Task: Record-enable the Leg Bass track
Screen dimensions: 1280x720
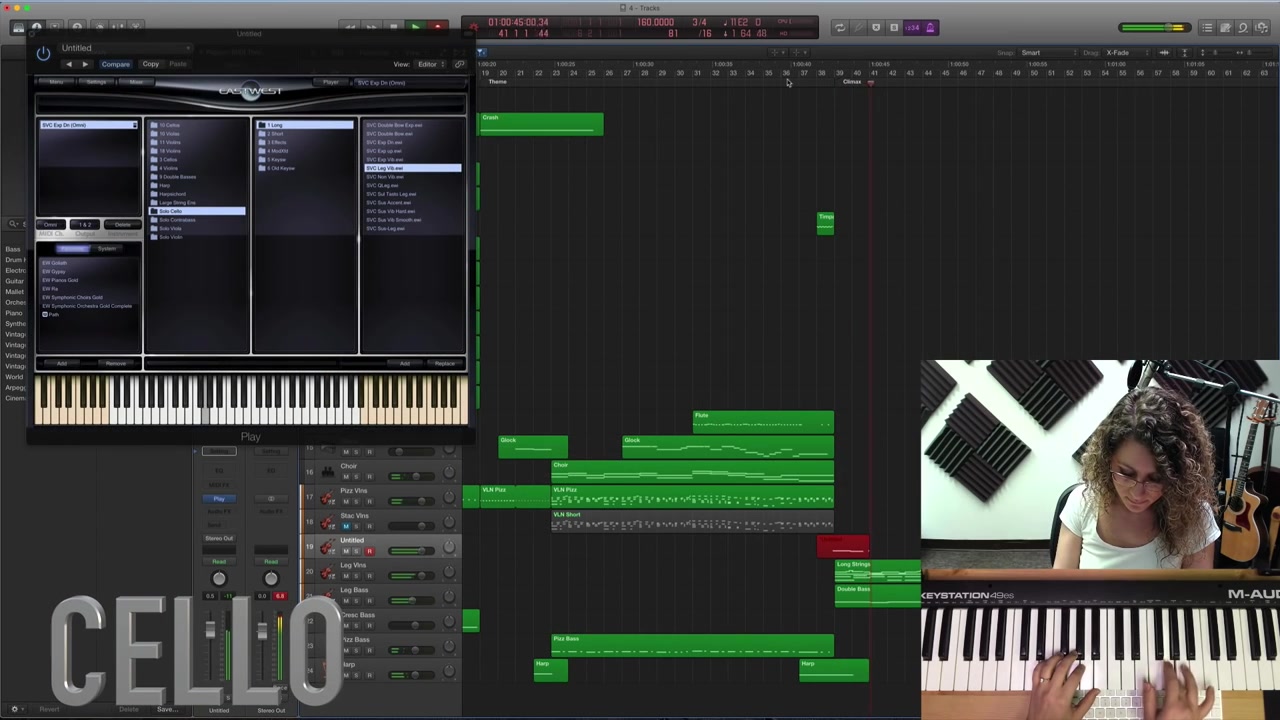Action: (369, 600)
